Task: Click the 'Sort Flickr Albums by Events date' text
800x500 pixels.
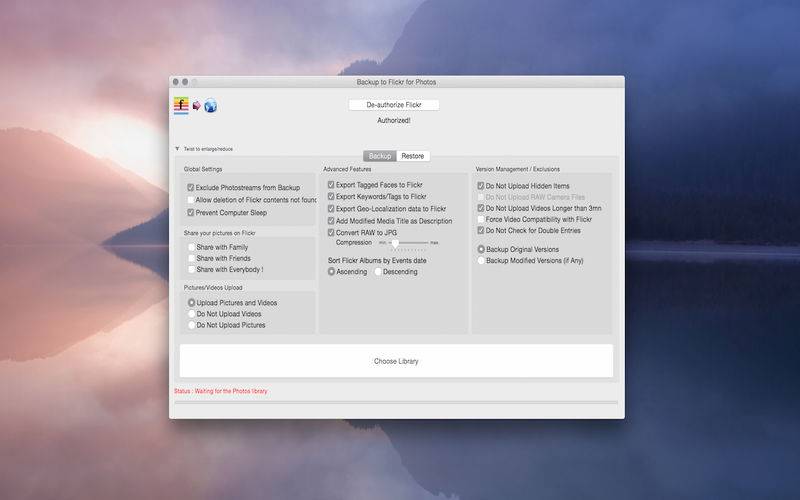Action: click(377, 260)
